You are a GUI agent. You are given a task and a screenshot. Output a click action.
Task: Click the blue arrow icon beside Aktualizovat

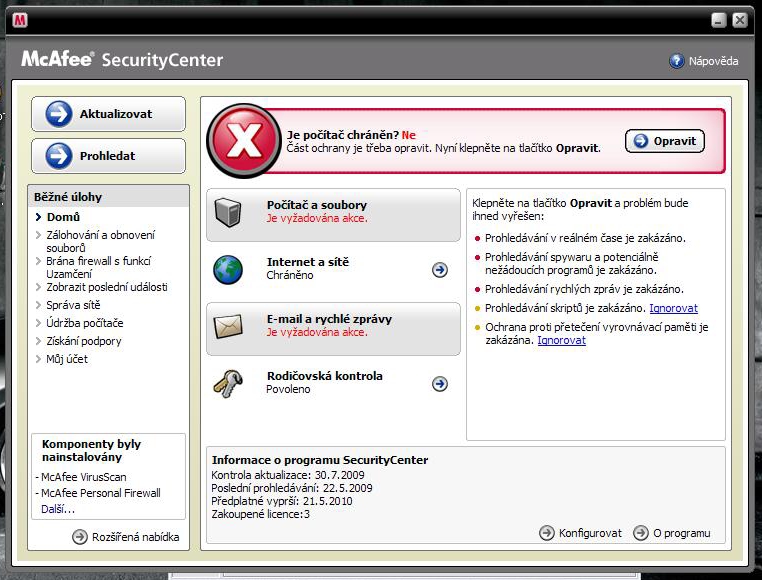(x=59, y=114)
